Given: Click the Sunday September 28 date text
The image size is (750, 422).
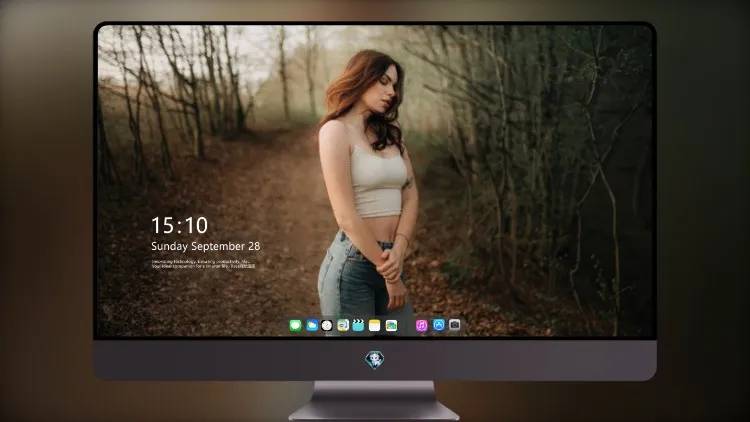Looking at the screenshot, I should pyautogui.click(x=206, y=246).
